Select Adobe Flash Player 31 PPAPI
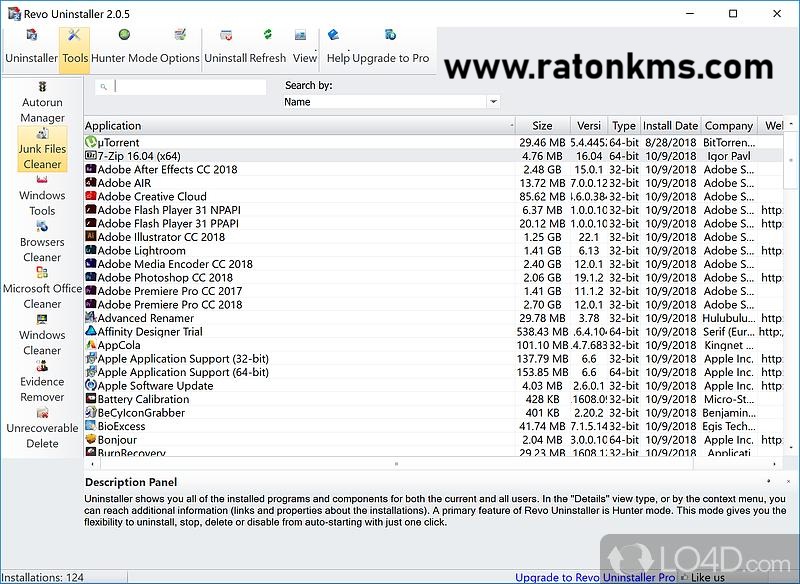 click(x=433, y=223)
